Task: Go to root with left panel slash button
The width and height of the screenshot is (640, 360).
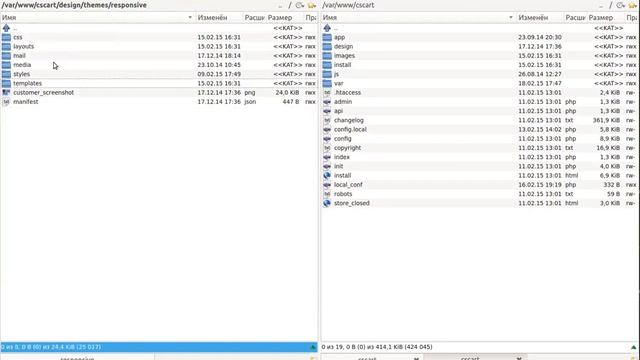Action: click(x=290, y=5)
